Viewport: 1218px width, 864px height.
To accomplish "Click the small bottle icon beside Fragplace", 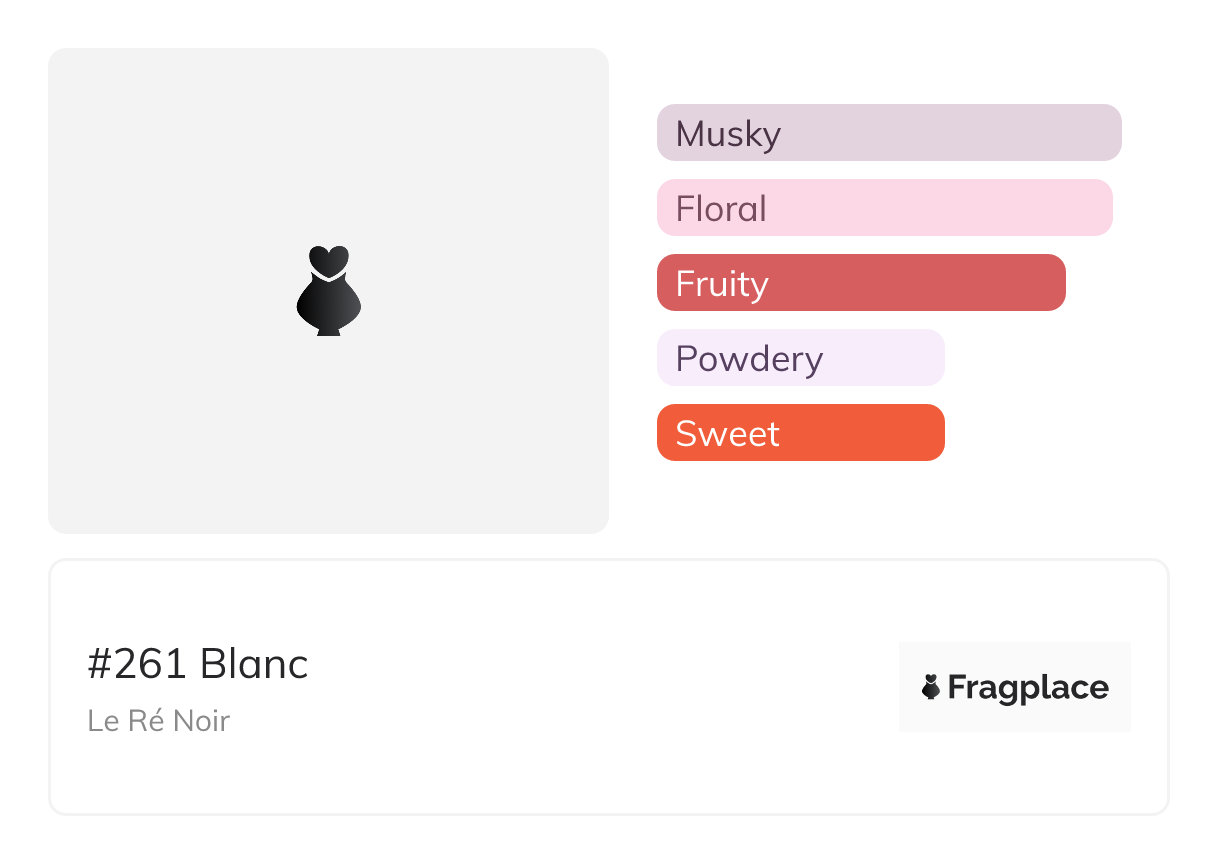I will tap(931, 687).
